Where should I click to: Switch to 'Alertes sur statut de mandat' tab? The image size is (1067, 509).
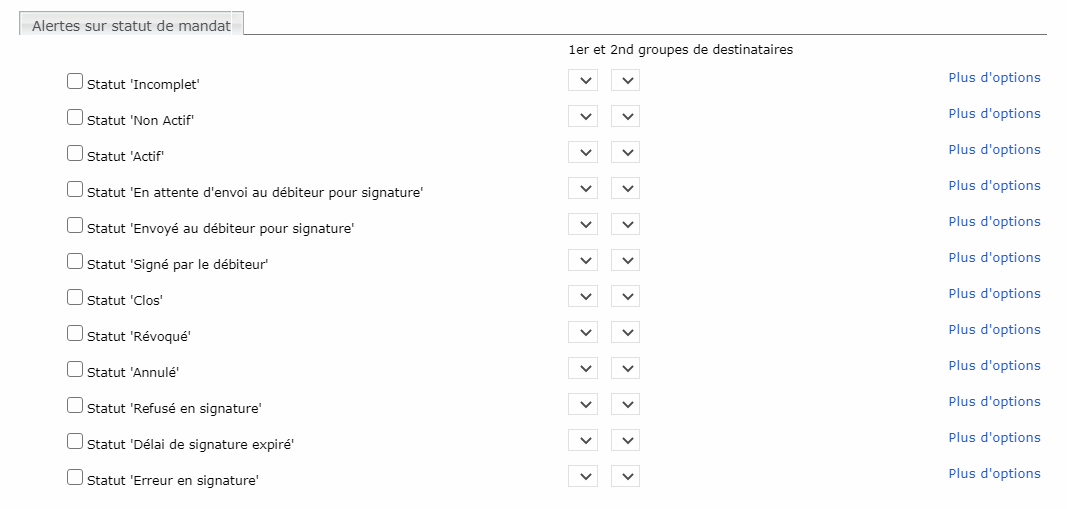click(131, 26)
